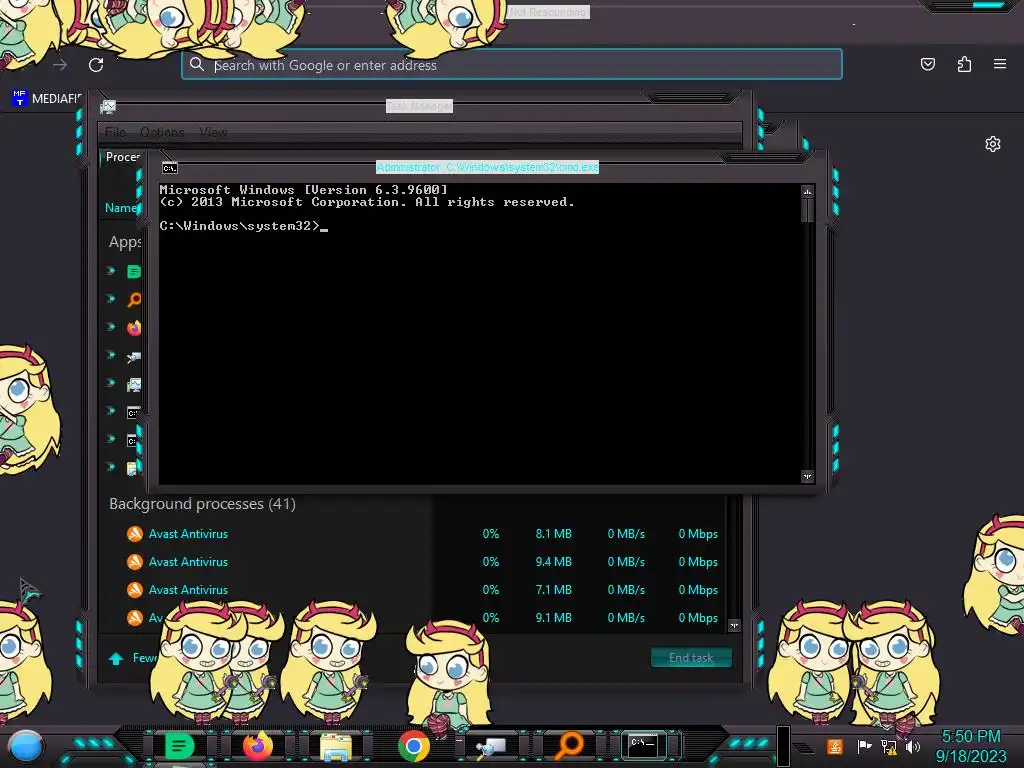Click the cmd scrollbar up arrow

point(807,191)
